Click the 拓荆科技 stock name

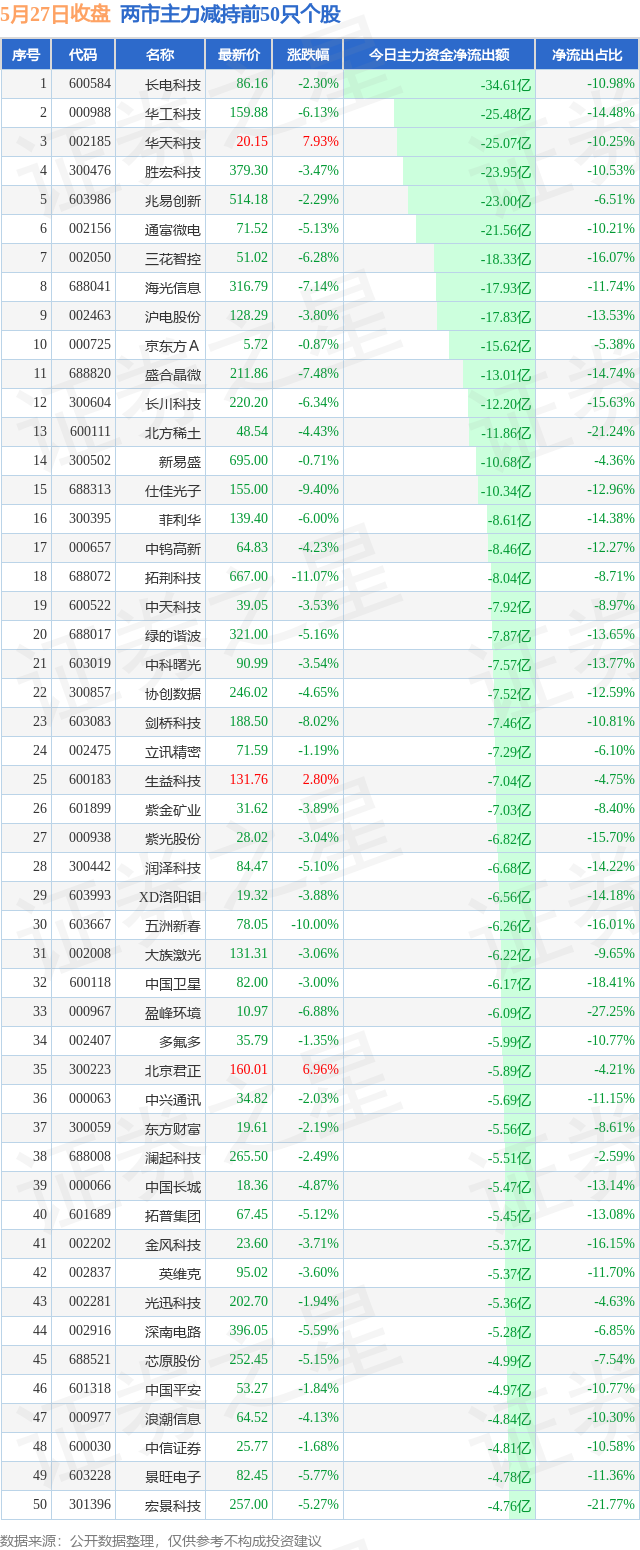(173, 577)
